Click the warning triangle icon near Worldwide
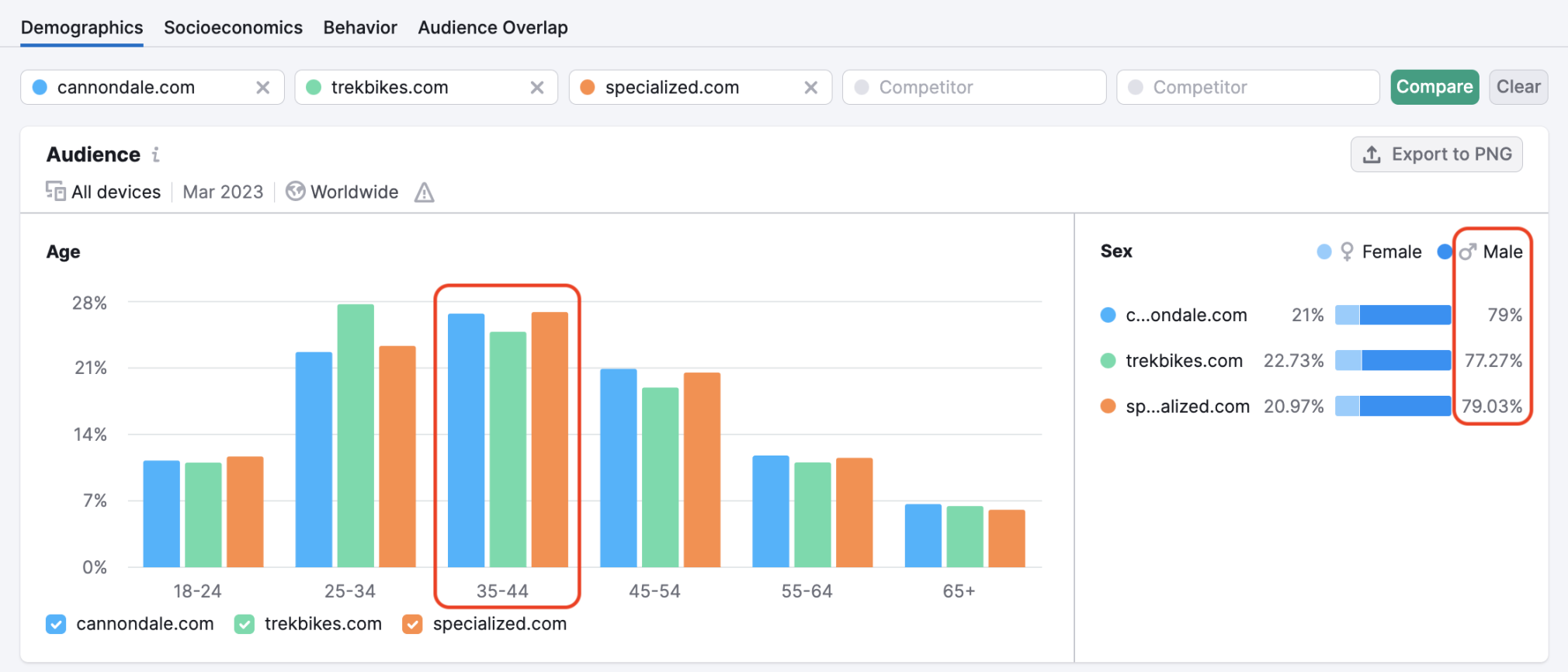Image resolution: width=1568 pixels, height=672 pixels. click(424, 192)
